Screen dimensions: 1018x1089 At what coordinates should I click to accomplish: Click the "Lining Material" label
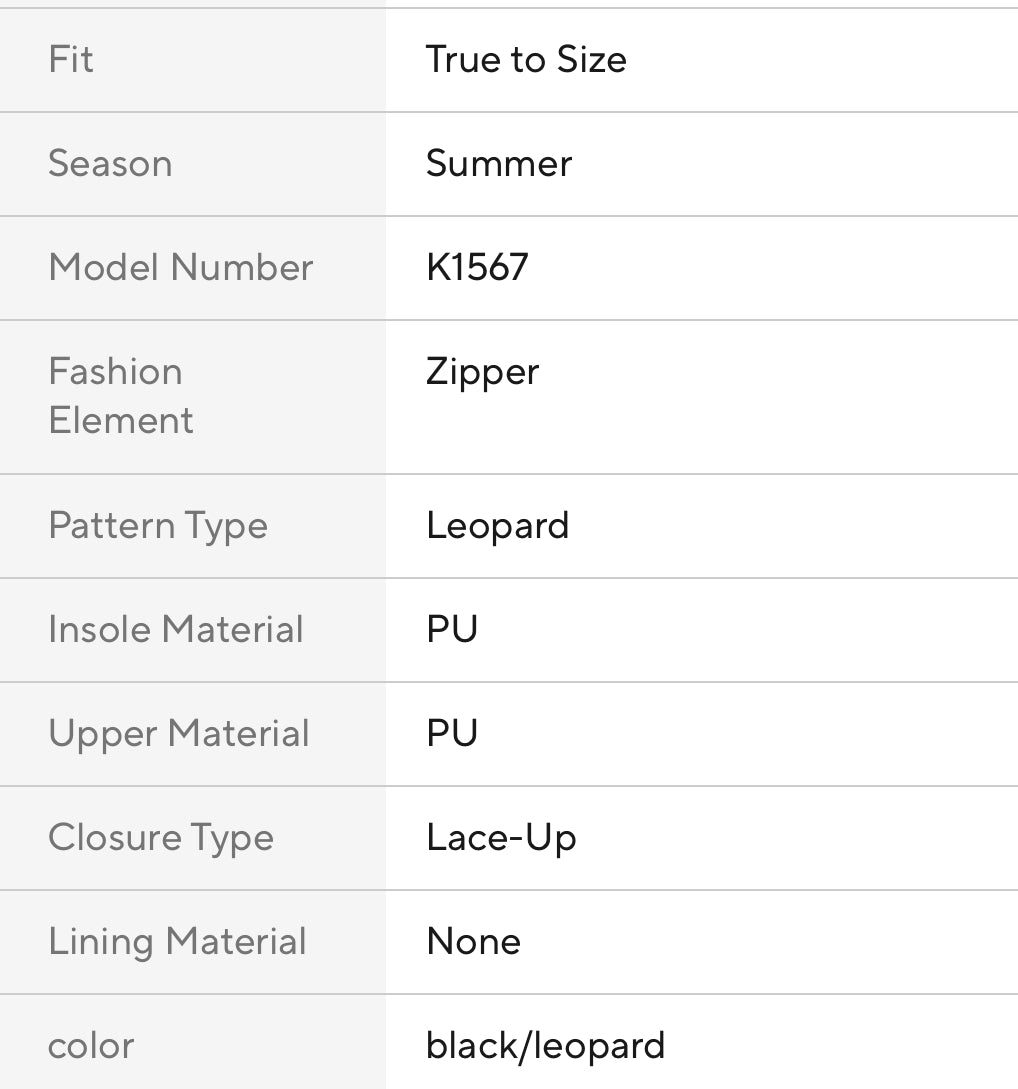pos(177,942)
